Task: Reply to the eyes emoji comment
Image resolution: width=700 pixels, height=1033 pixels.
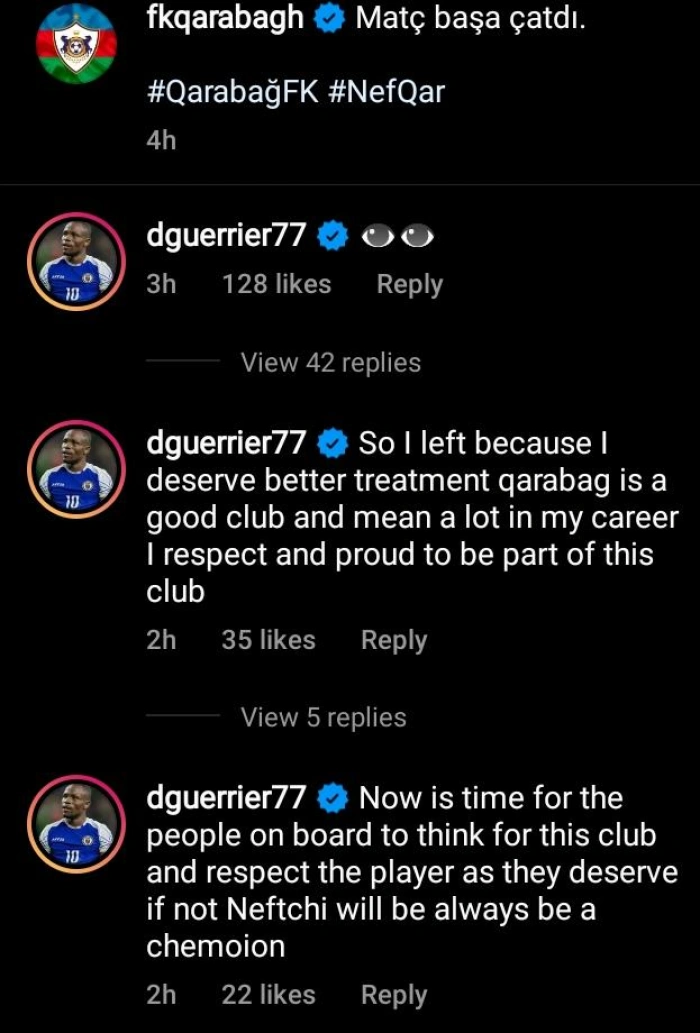Action: [x=409, y=284]
